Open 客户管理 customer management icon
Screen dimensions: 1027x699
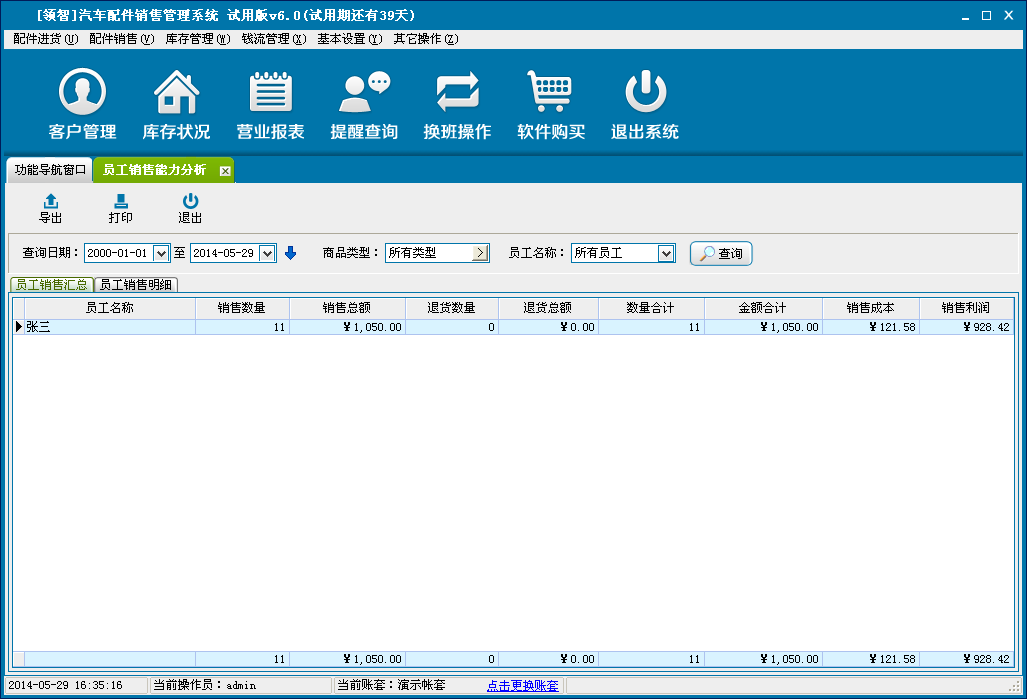[x=82, y=93]
